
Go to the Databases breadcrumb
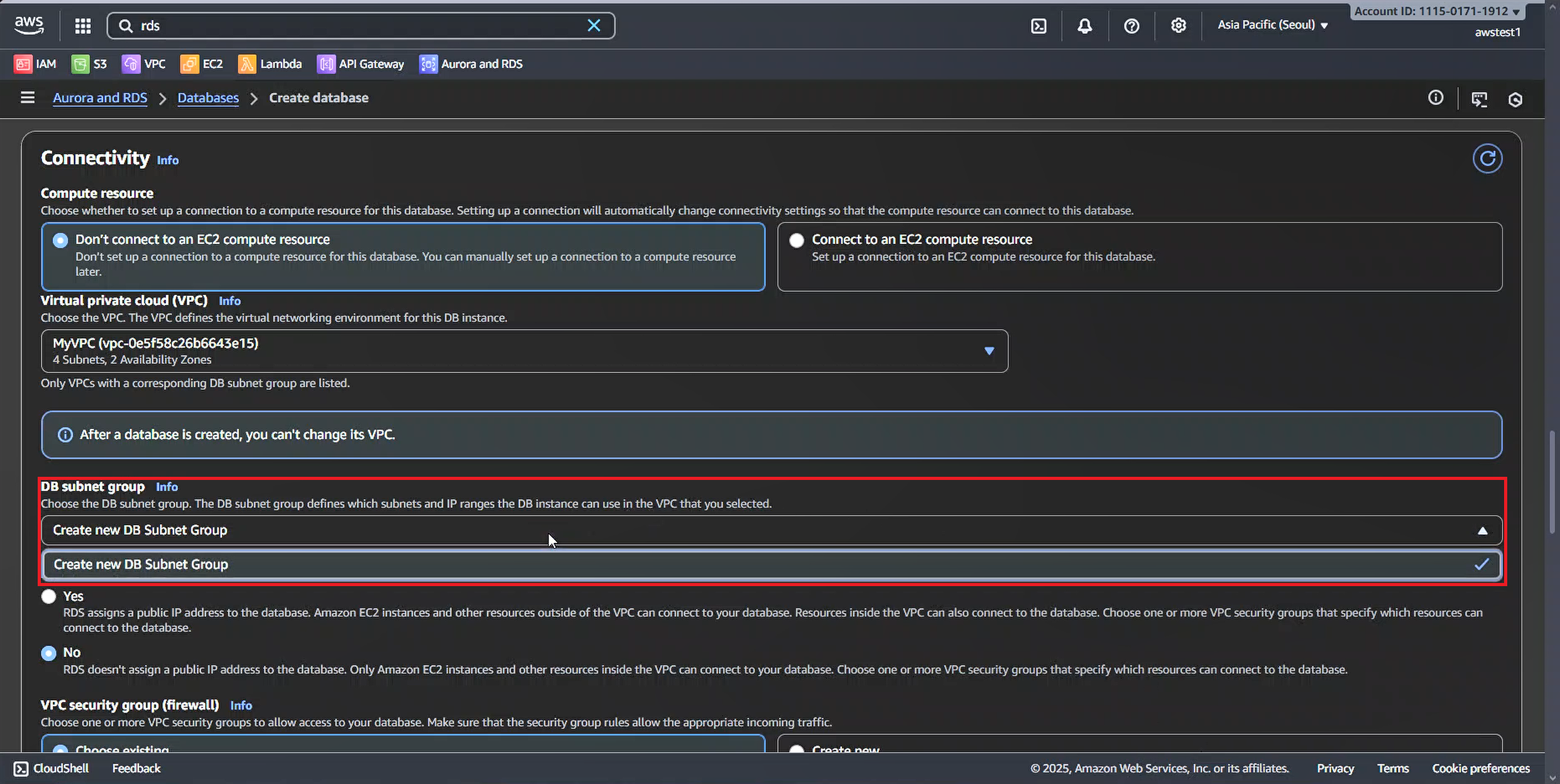coord(208,98)
